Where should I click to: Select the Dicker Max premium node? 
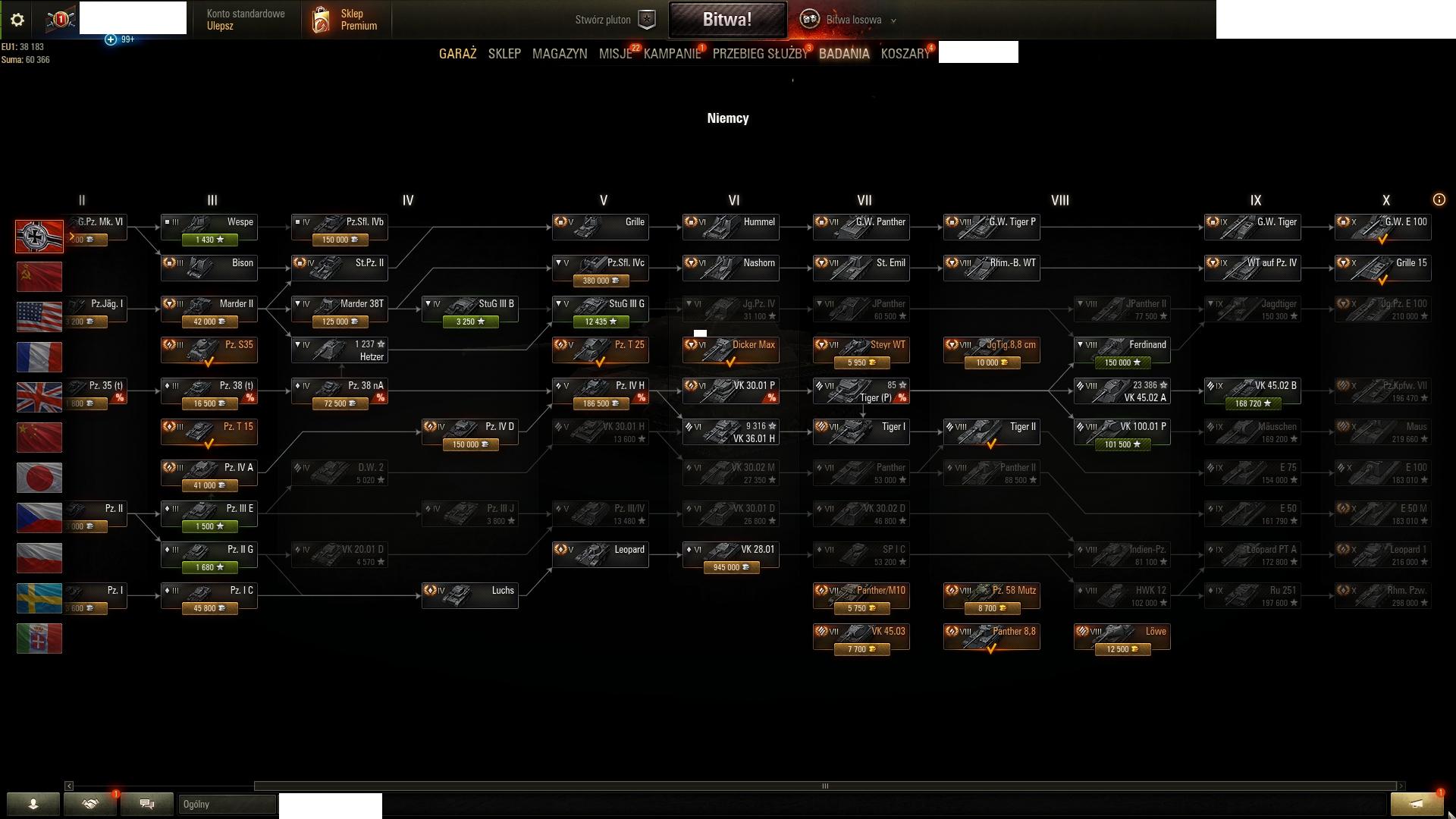tap(731, 350)
